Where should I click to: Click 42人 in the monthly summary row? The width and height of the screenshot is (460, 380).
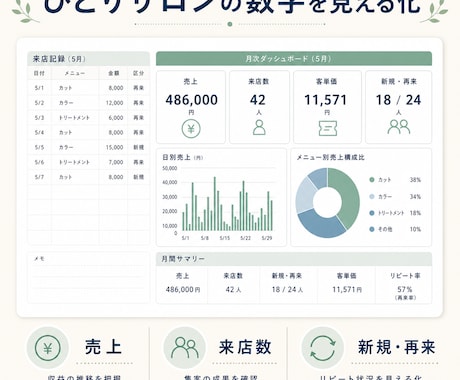233,290
